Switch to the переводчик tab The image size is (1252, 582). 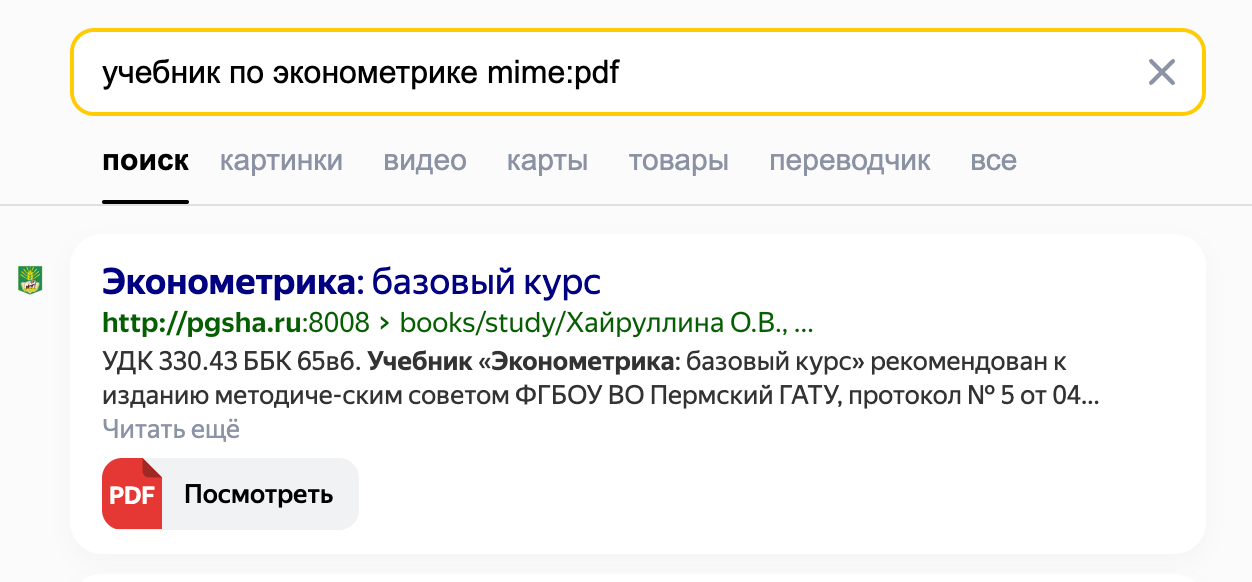pyautogui.click(x=850, y=160)
